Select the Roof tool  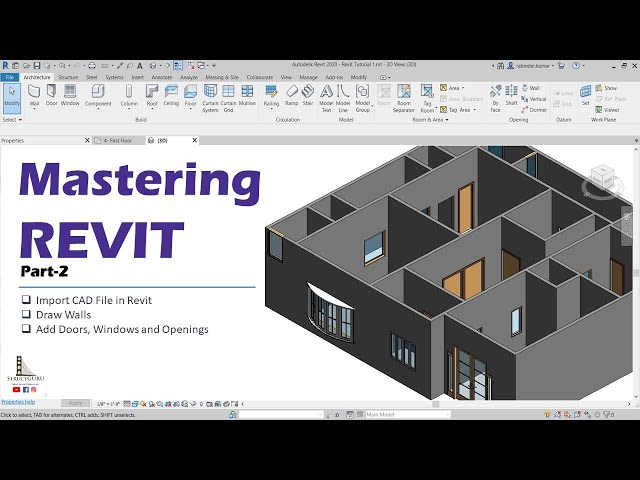click(152, 96)
